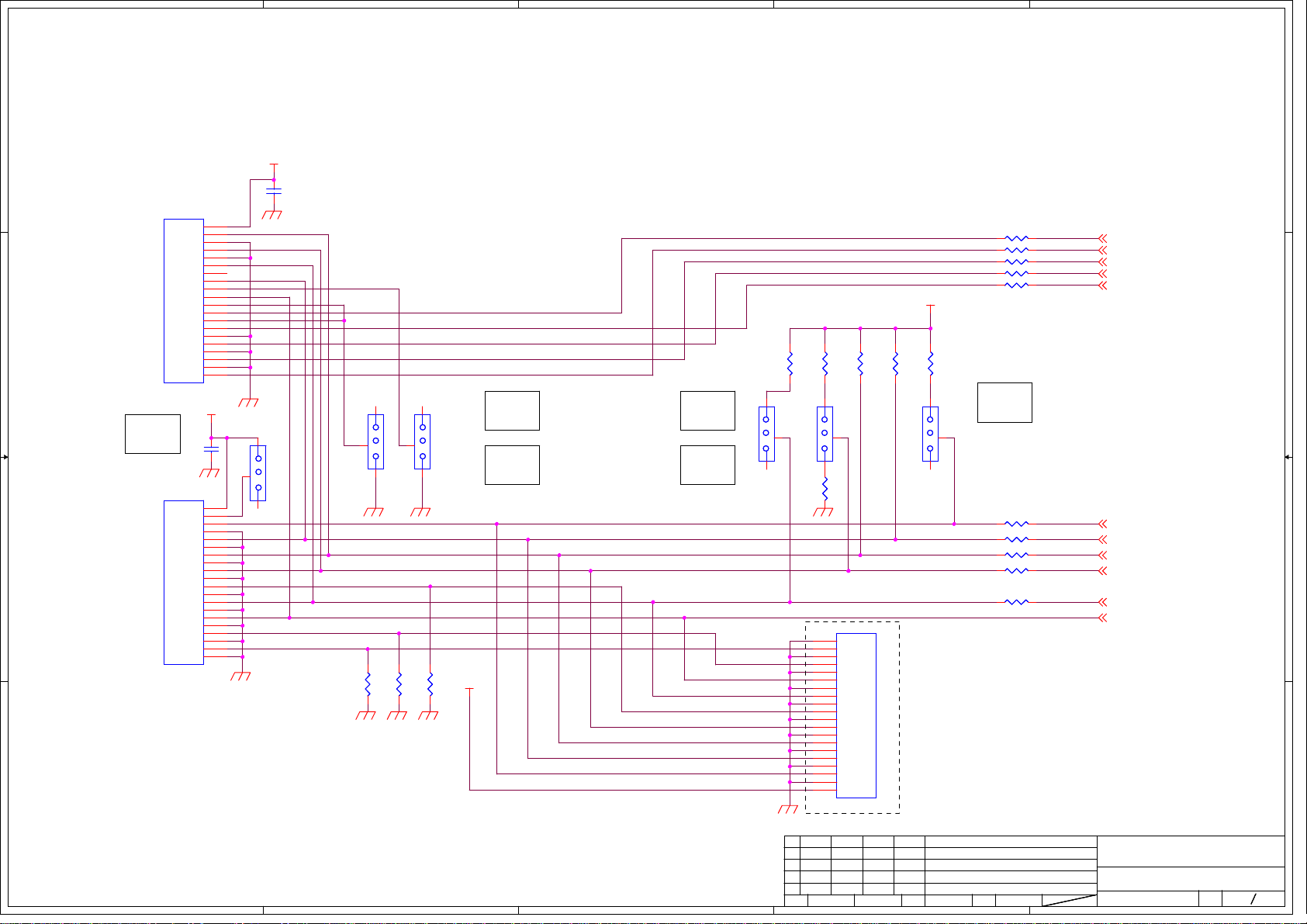Image resolution: width=1307 pixels, height=924 pixels.
Task: Select the middle of the three pull-down resistors
Action: 399,684
